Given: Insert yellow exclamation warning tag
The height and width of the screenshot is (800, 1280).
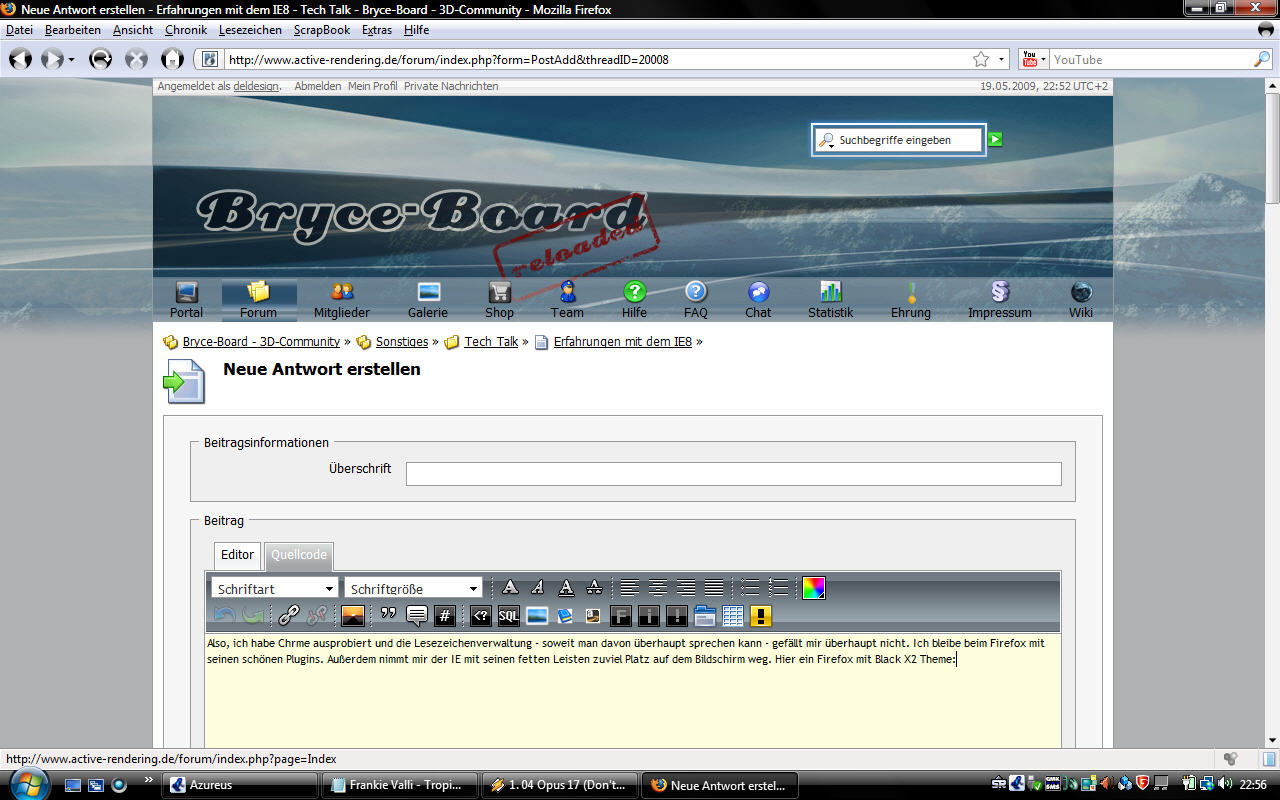Looking at the screenshot, I should [x=761, y=616].
